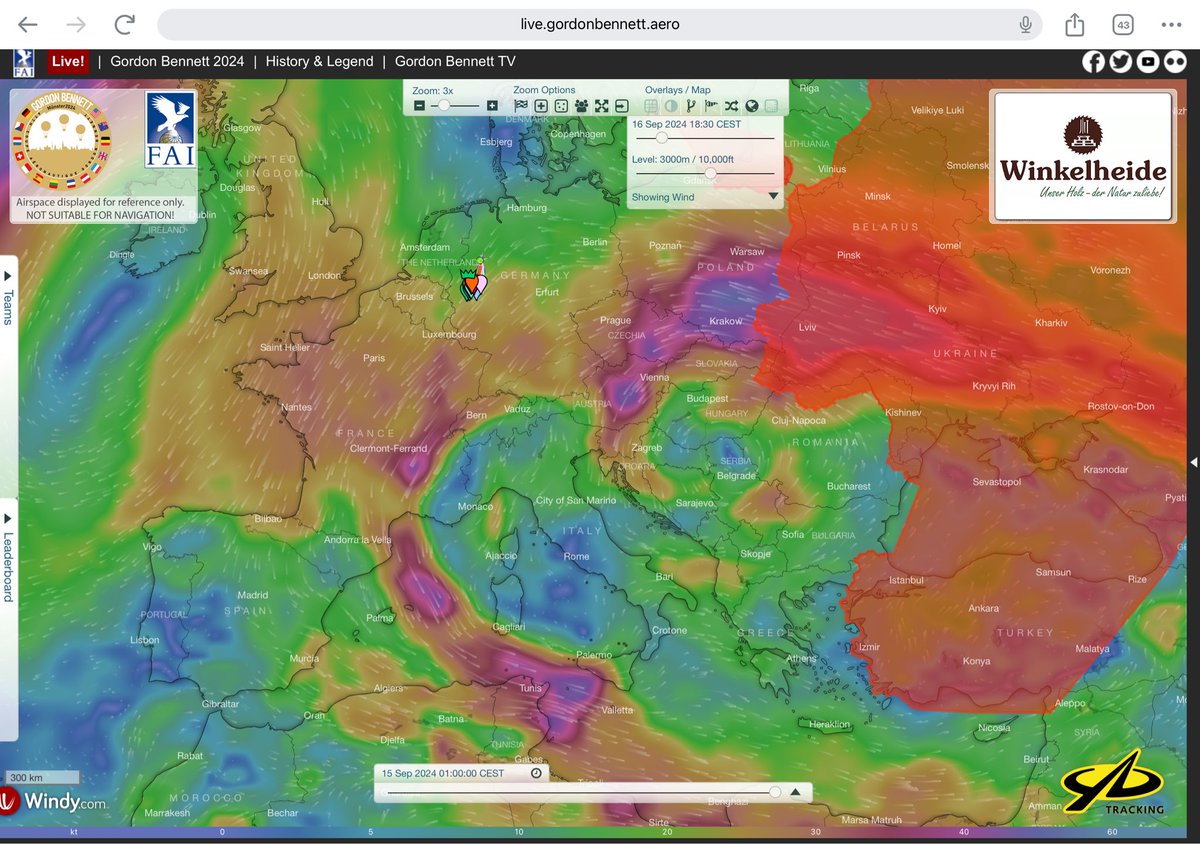Click the Gordon Bennett event badge

click(62, 141)
